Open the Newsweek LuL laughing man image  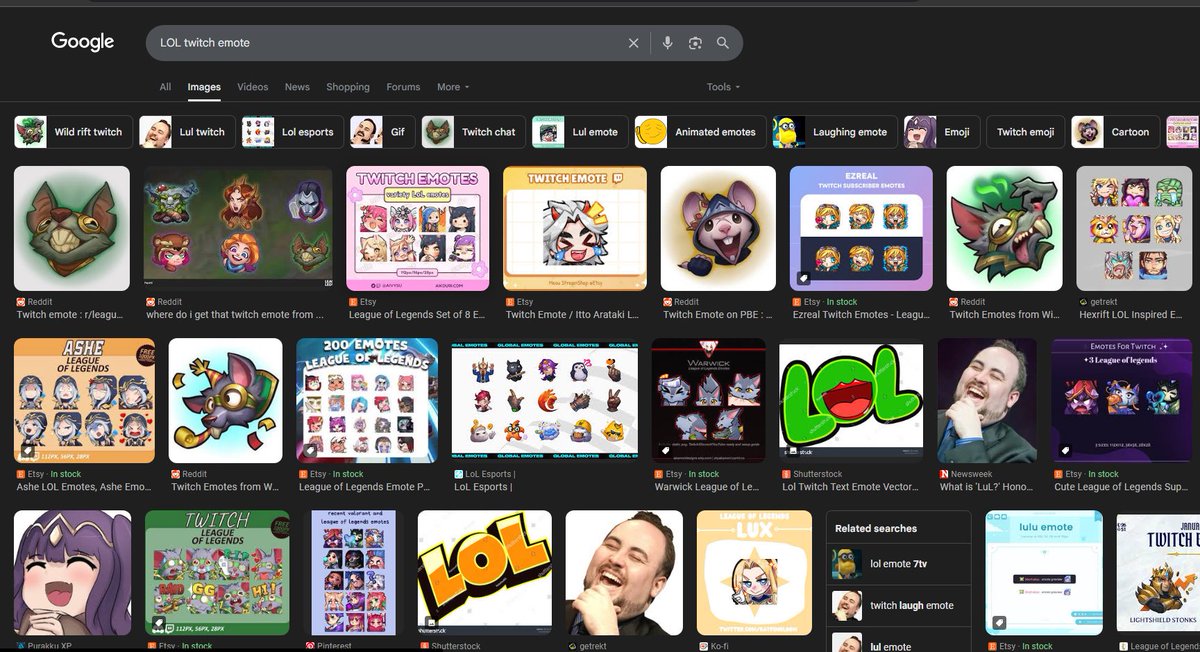coord(987,400)
